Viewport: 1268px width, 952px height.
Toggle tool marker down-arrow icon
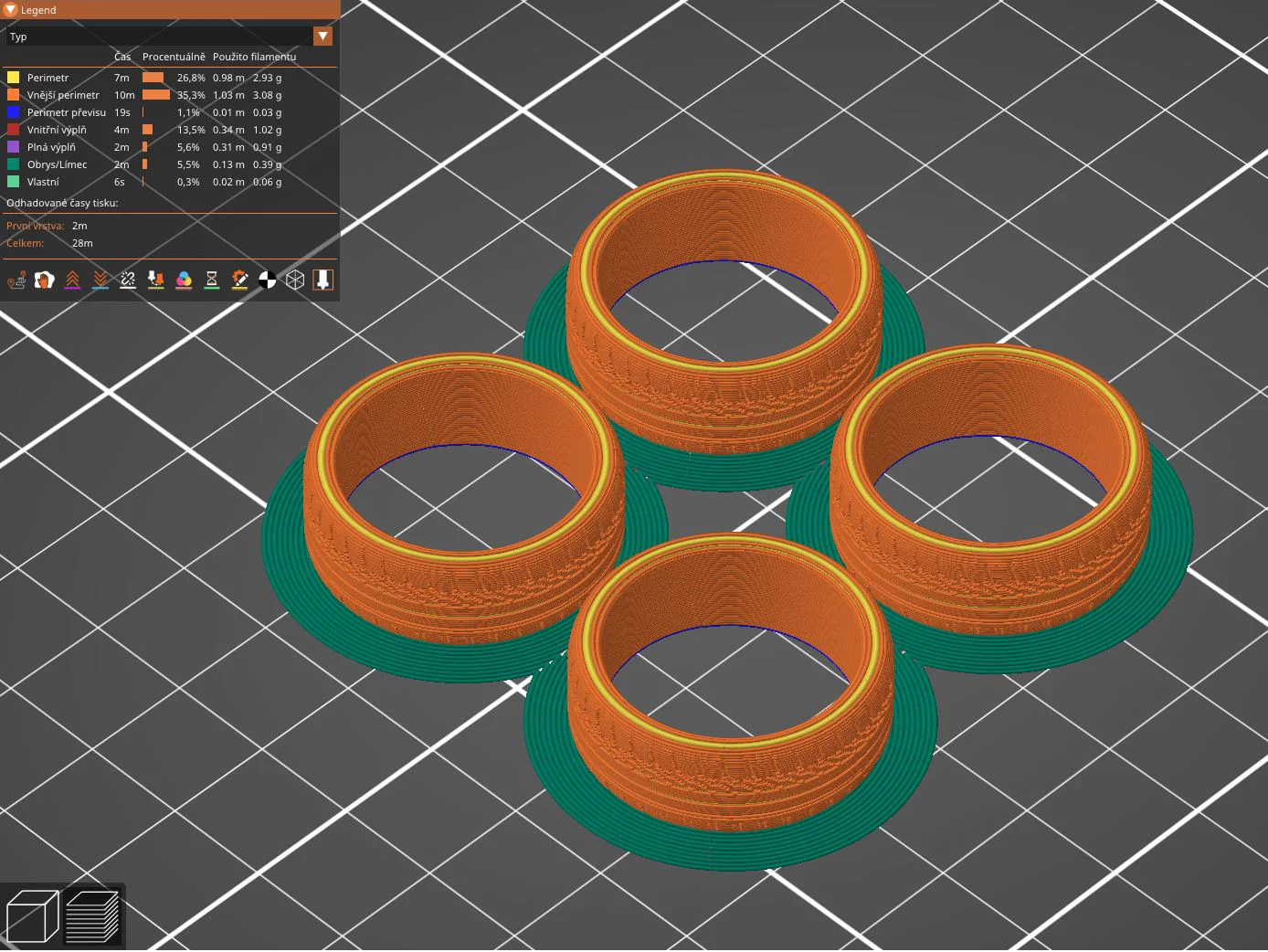[323, 280]
